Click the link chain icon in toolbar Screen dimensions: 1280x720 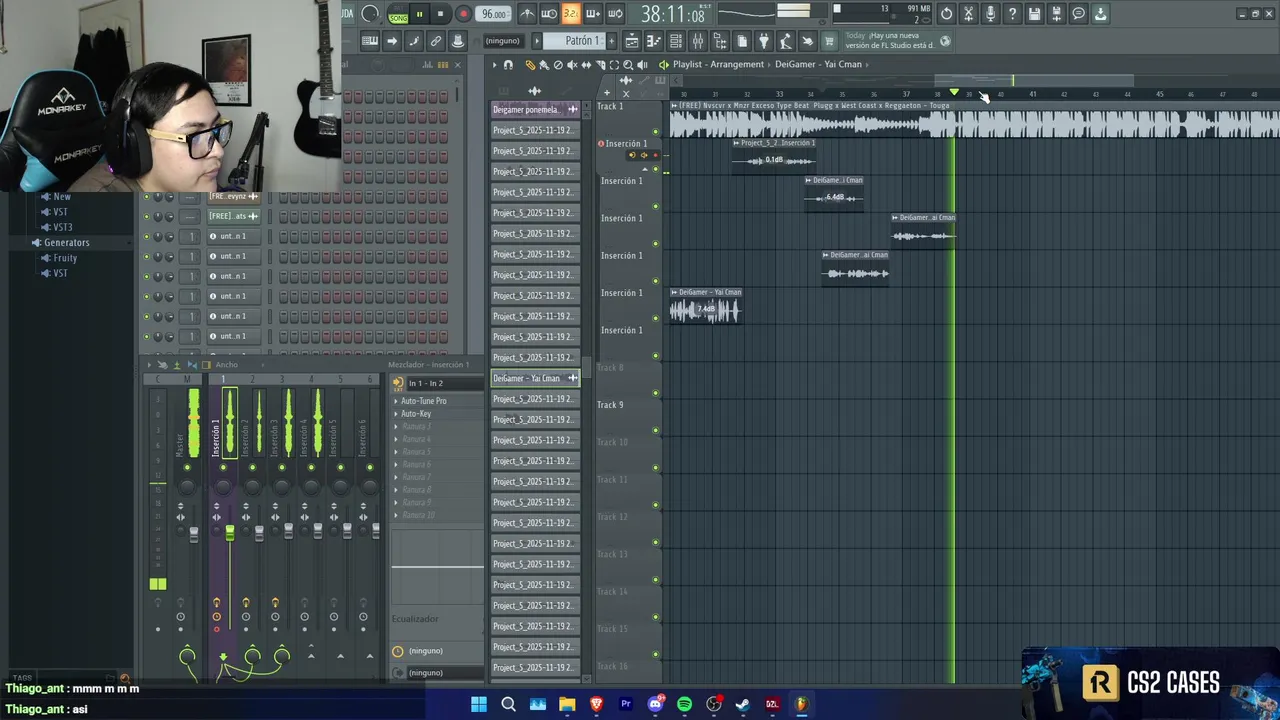[x=436, y=41]
